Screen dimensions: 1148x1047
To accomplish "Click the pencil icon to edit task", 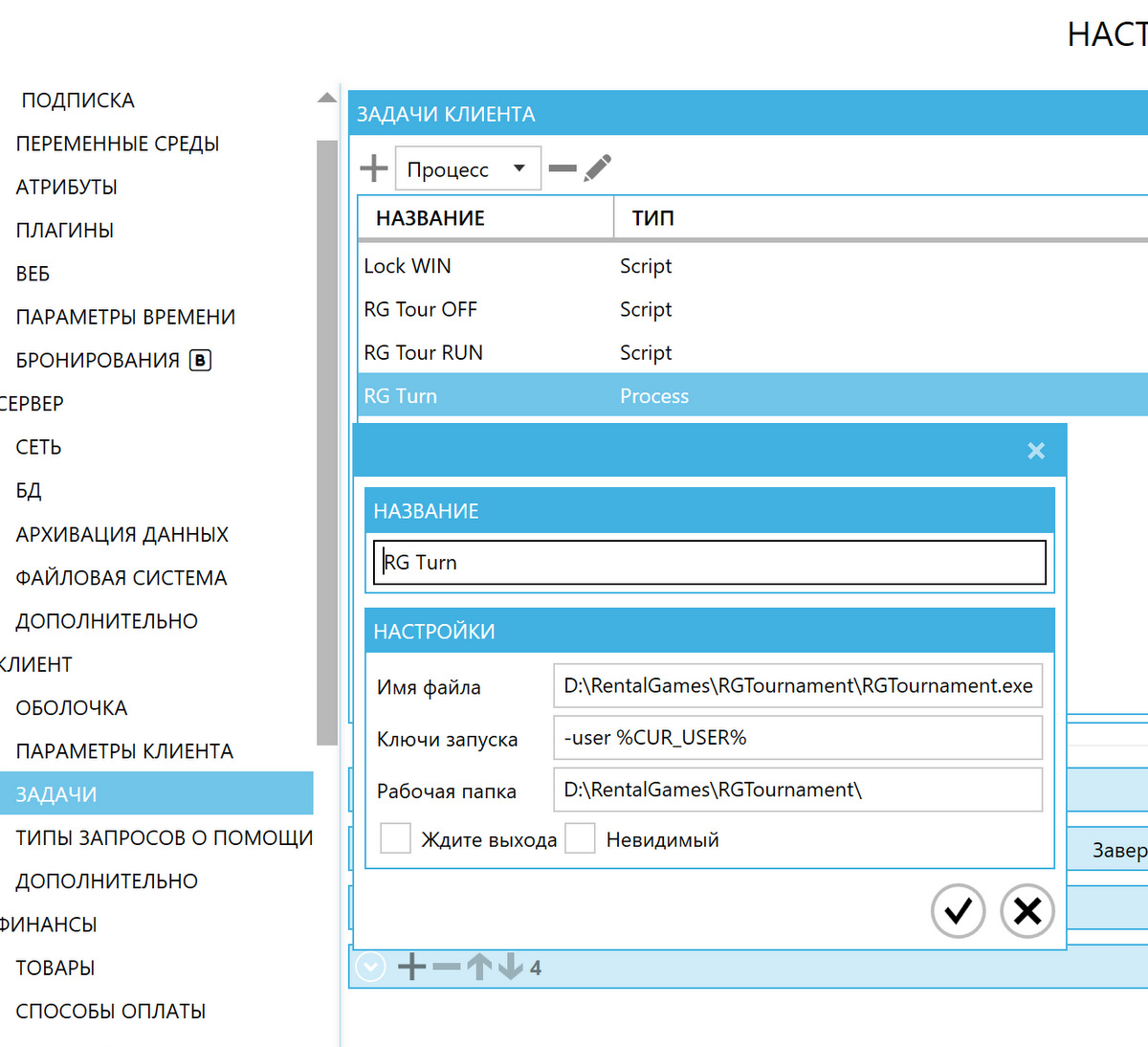I will click(x=598, y=168).
